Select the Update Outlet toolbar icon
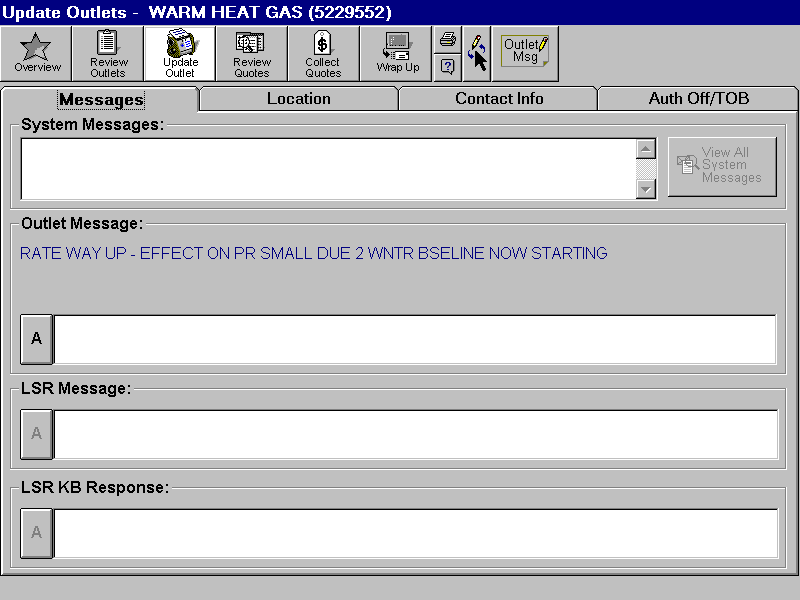The width and height of the screenshot is (800, 600). pos(180,54)
